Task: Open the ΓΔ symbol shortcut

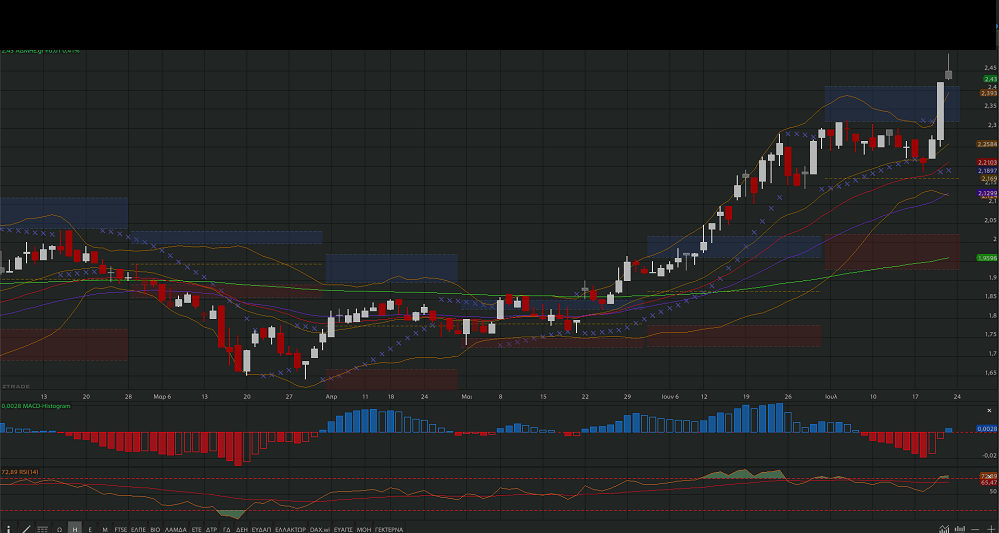Action: coord(227,529)
